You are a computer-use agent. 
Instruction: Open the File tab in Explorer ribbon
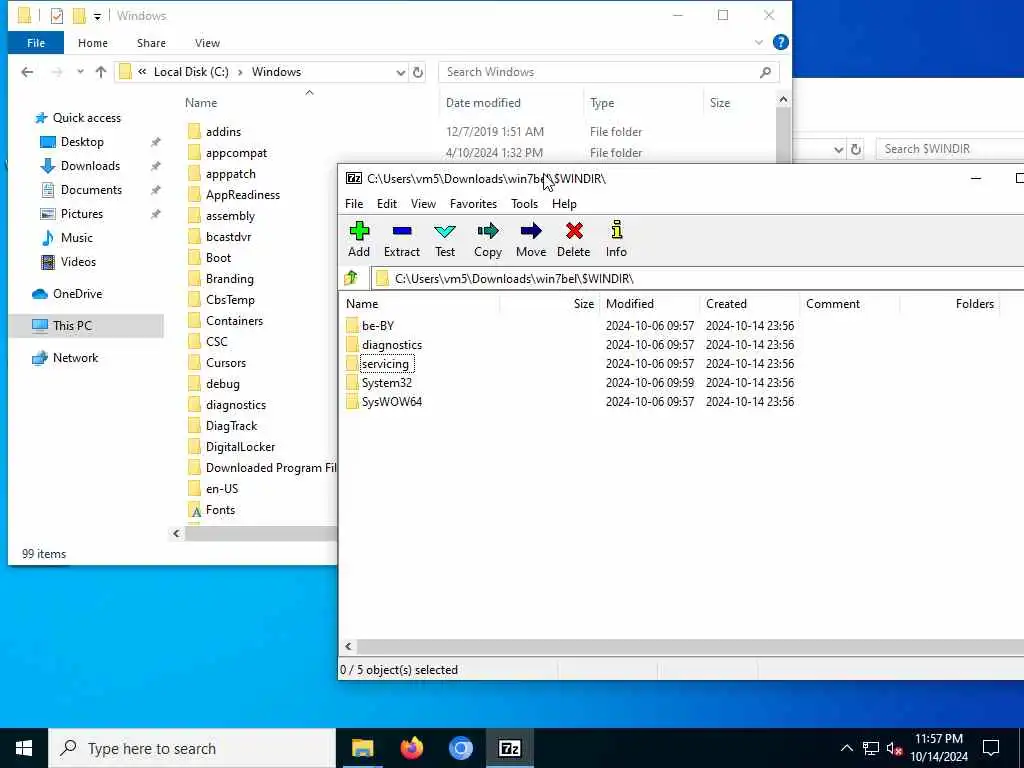36,43
